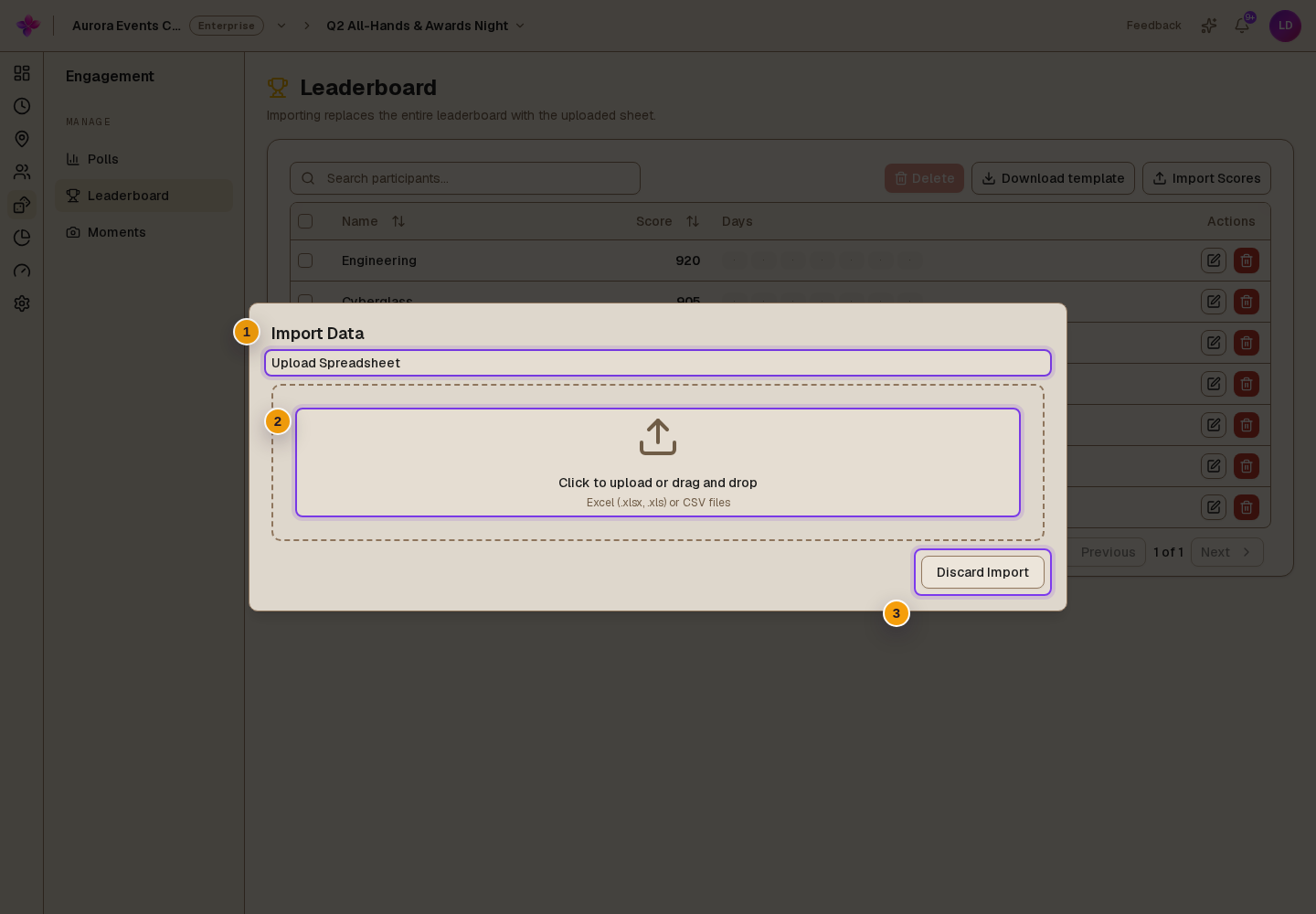Click the Discard Import button

point(982,572)
